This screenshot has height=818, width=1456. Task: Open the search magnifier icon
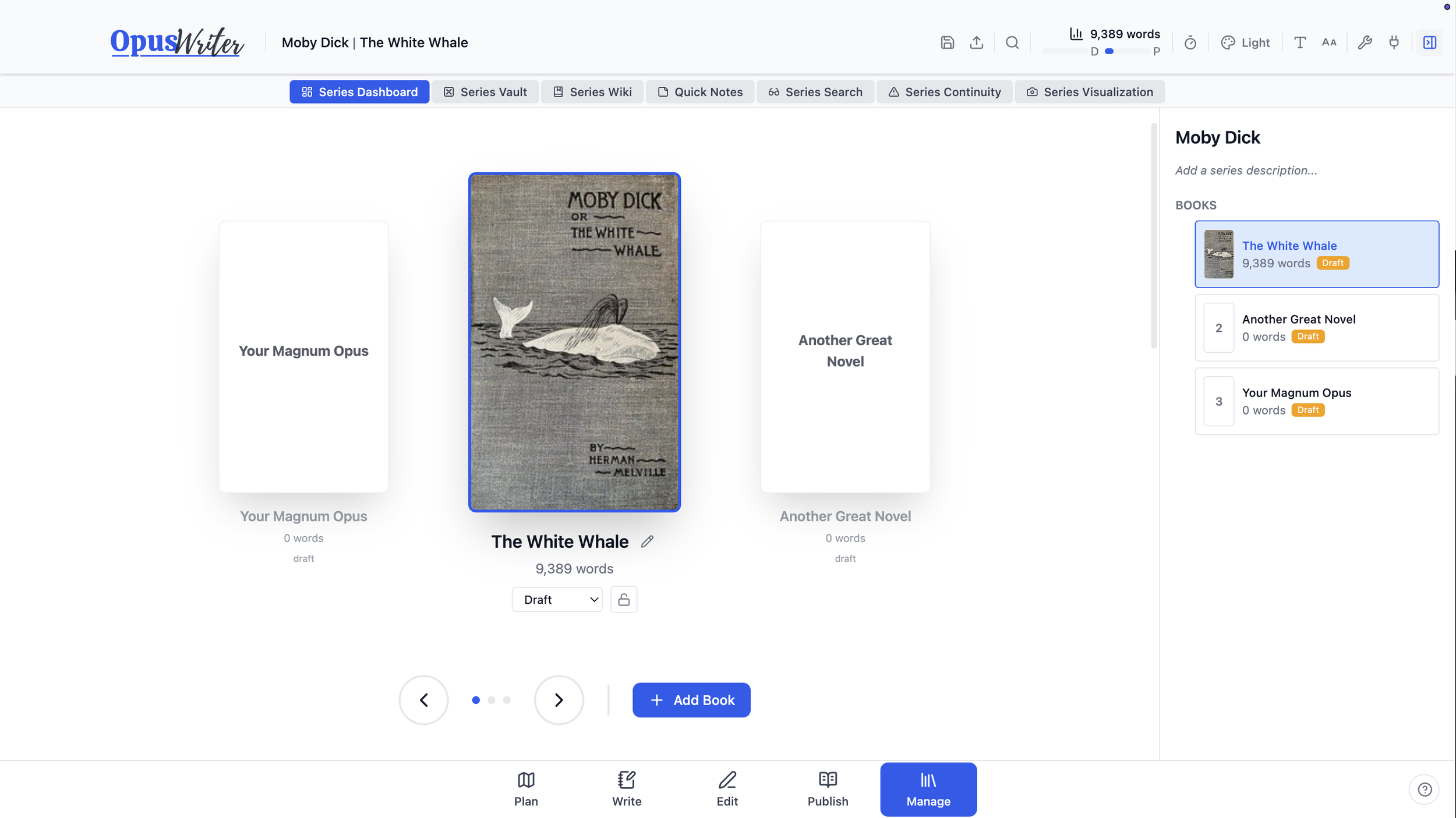(x=1012, y=43)
